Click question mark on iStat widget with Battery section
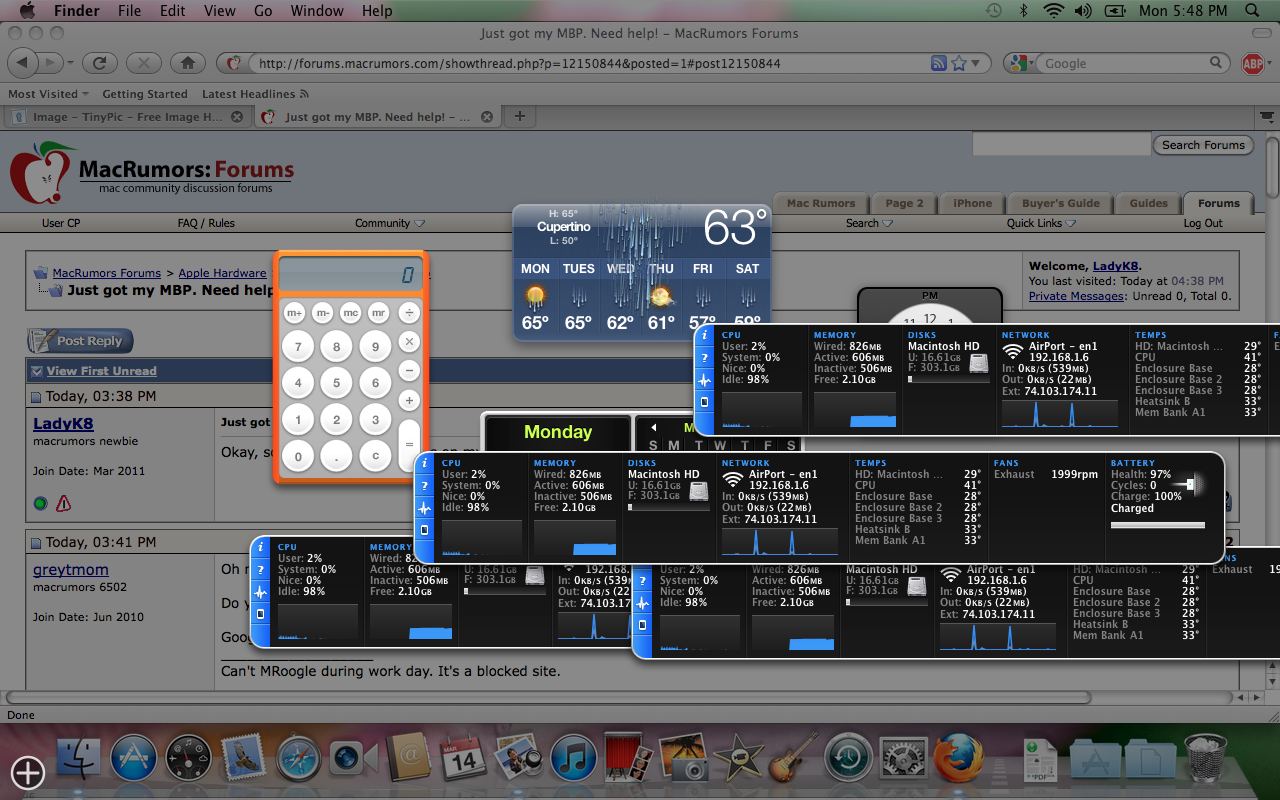 click(424, 485)
